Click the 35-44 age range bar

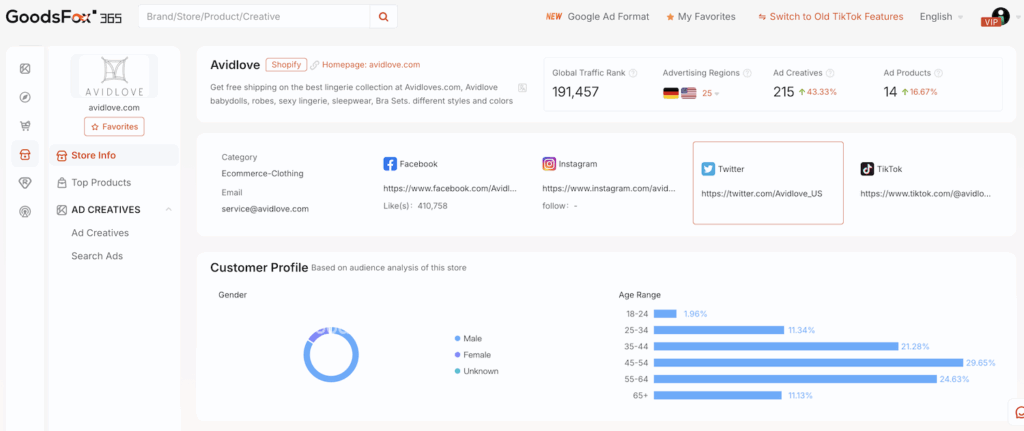776,346
